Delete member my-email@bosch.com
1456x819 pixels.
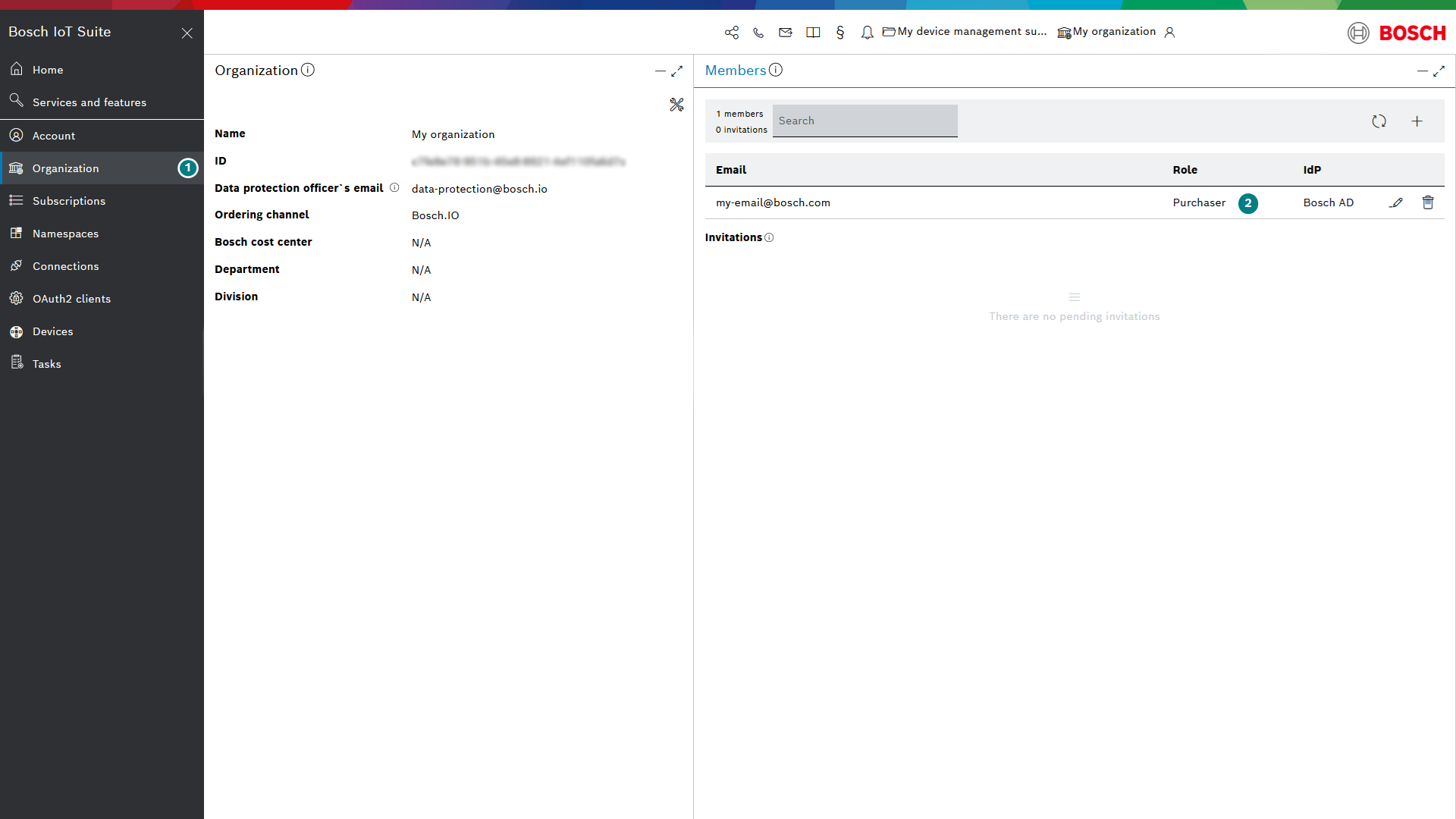coord(1428,202)
